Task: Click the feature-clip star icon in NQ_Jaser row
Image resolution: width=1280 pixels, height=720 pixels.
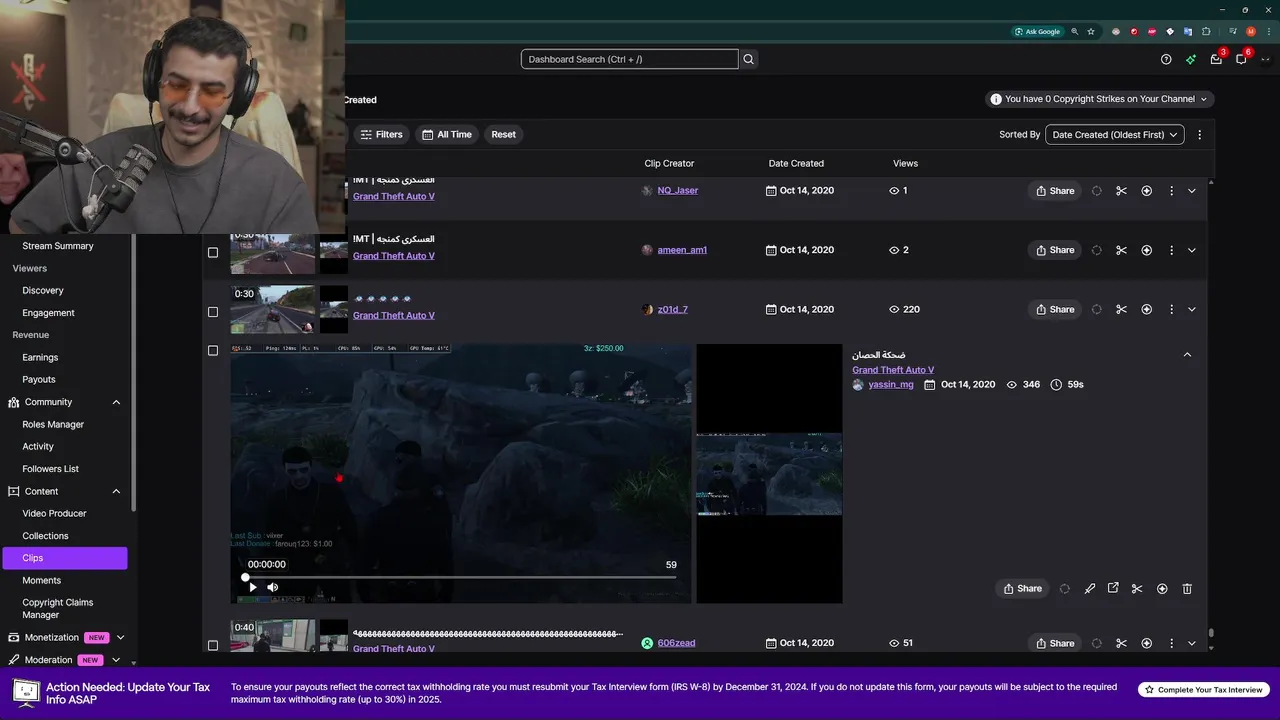Action: click(1146, 191)
